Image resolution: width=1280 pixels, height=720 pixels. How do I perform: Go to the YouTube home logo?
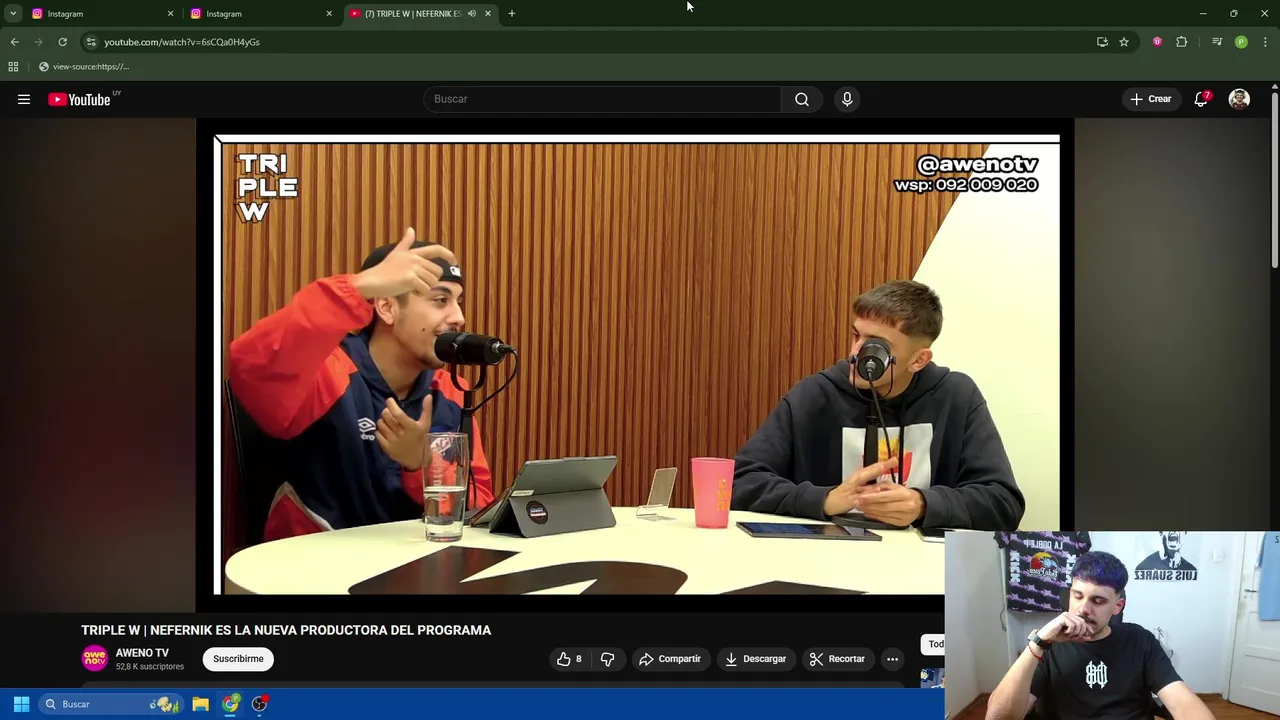(80, 99)
